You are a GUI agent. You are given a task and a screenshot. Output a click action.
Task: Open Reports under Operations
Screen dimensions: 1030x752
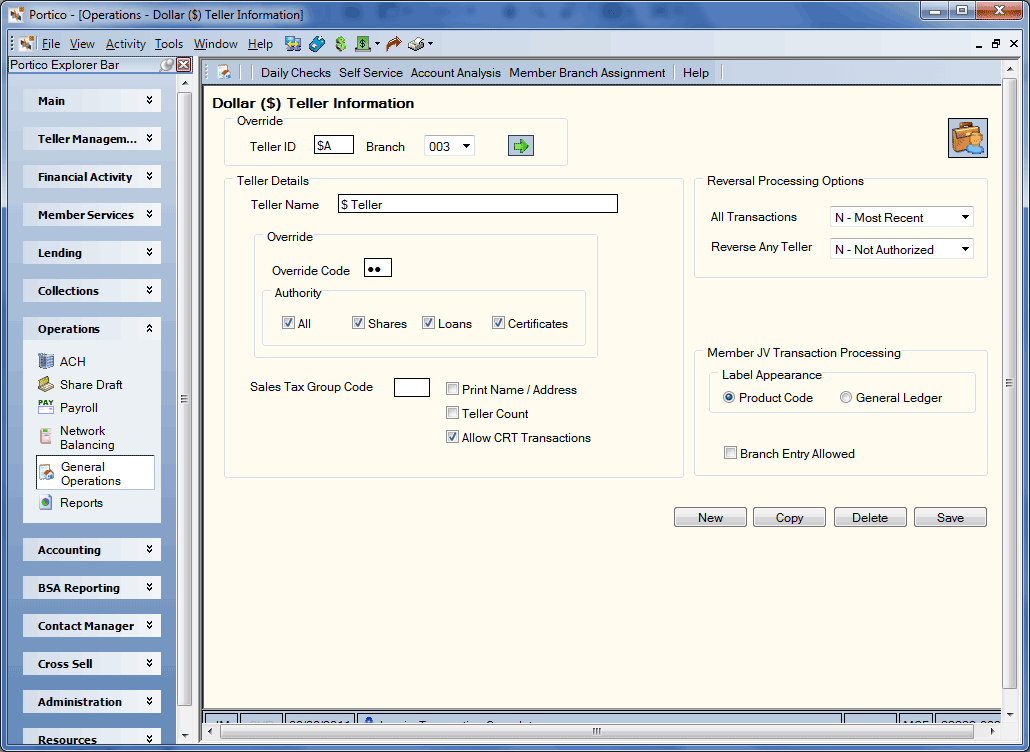(70, 502)
